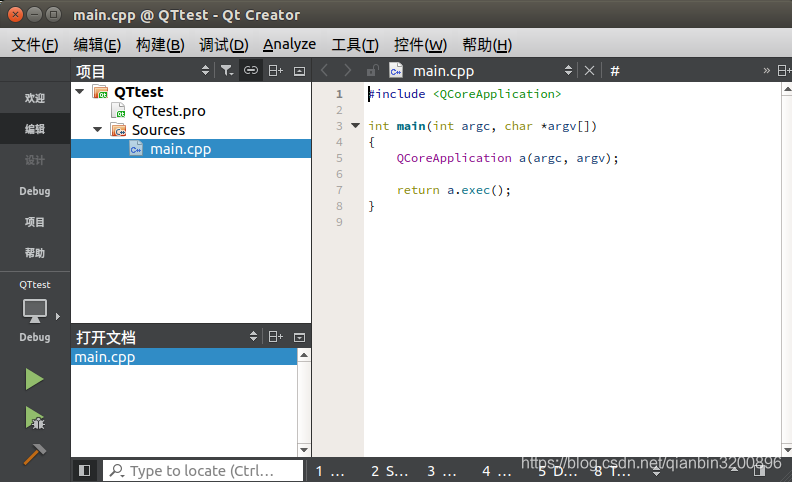Open output pane 3

click(x=441, y=471)
